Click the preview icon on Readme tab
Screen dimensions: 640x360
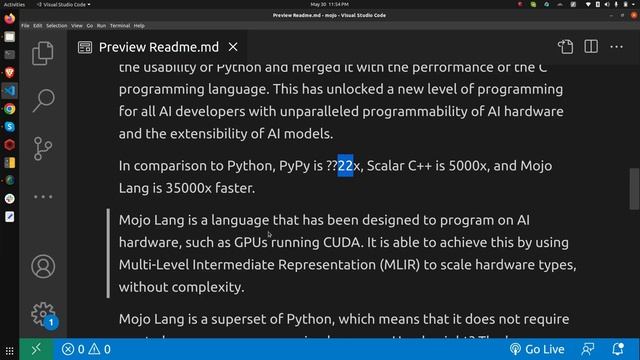pos(85,47)
